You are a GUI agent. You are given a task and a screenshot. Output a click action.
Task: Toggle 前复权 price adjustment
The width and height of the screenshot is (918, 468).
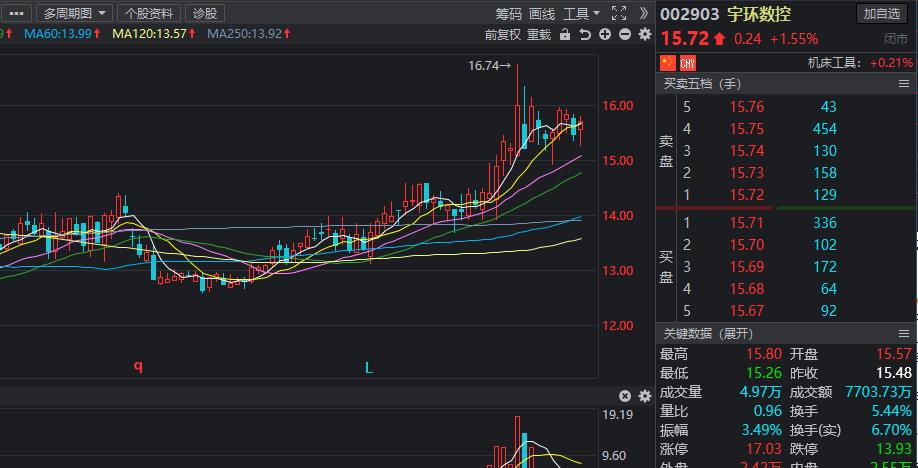click(503, 35)
